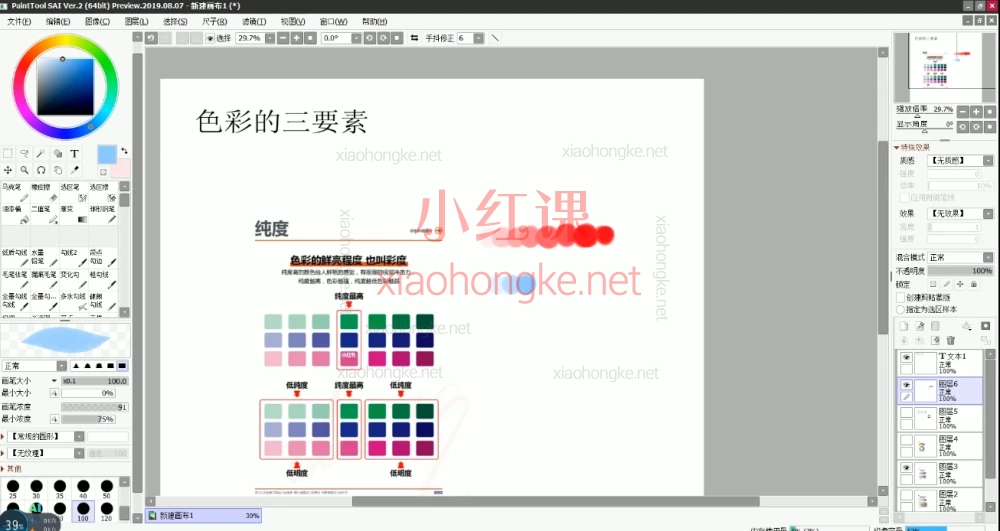Screen dimensions: 1000x531
Task: Open the 窗口(W) menu
Action: (x=333, y=22)
